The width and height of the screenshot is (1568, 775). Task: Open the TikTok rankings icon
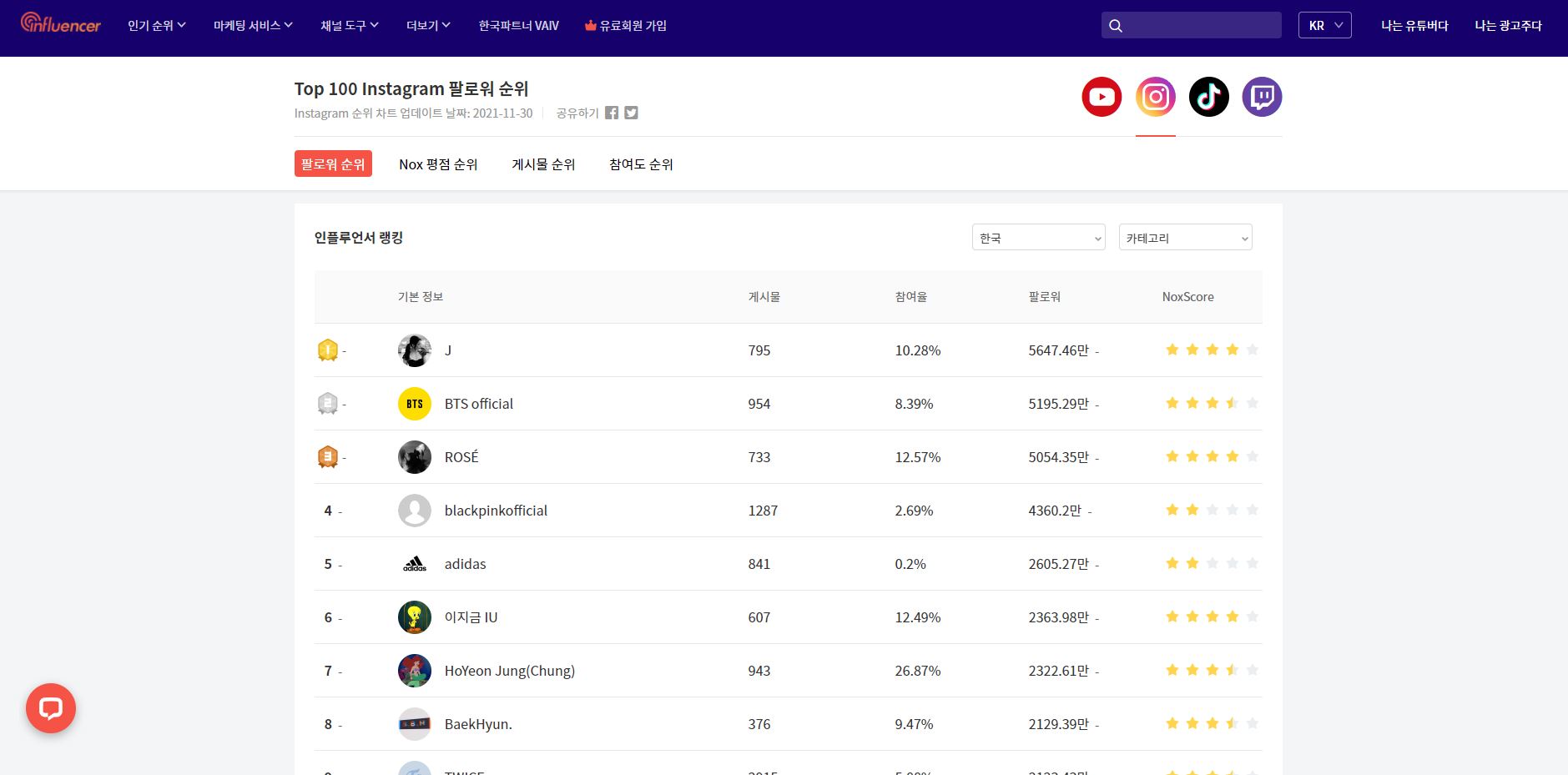(1208, 97)
